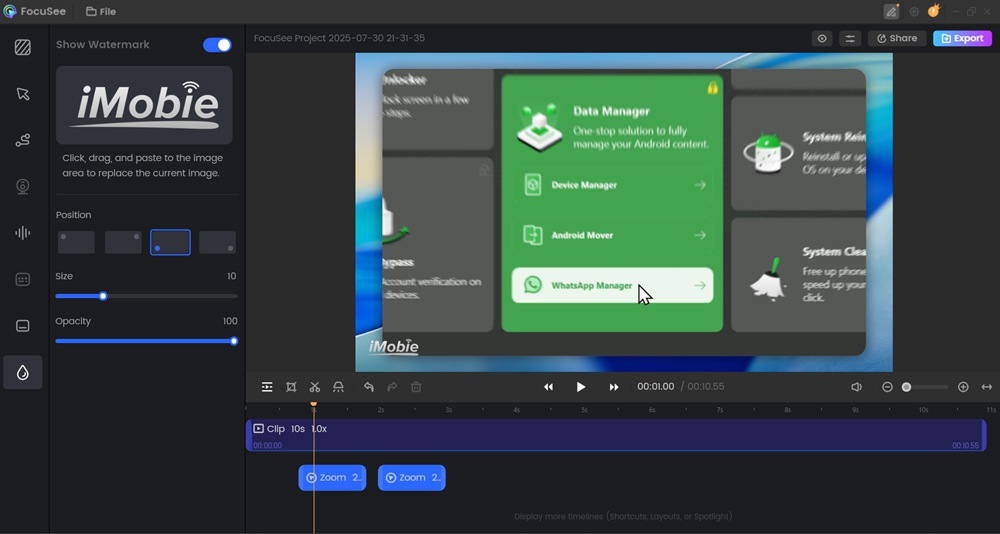
Task: Click the undo arrow
Action: 369,387
